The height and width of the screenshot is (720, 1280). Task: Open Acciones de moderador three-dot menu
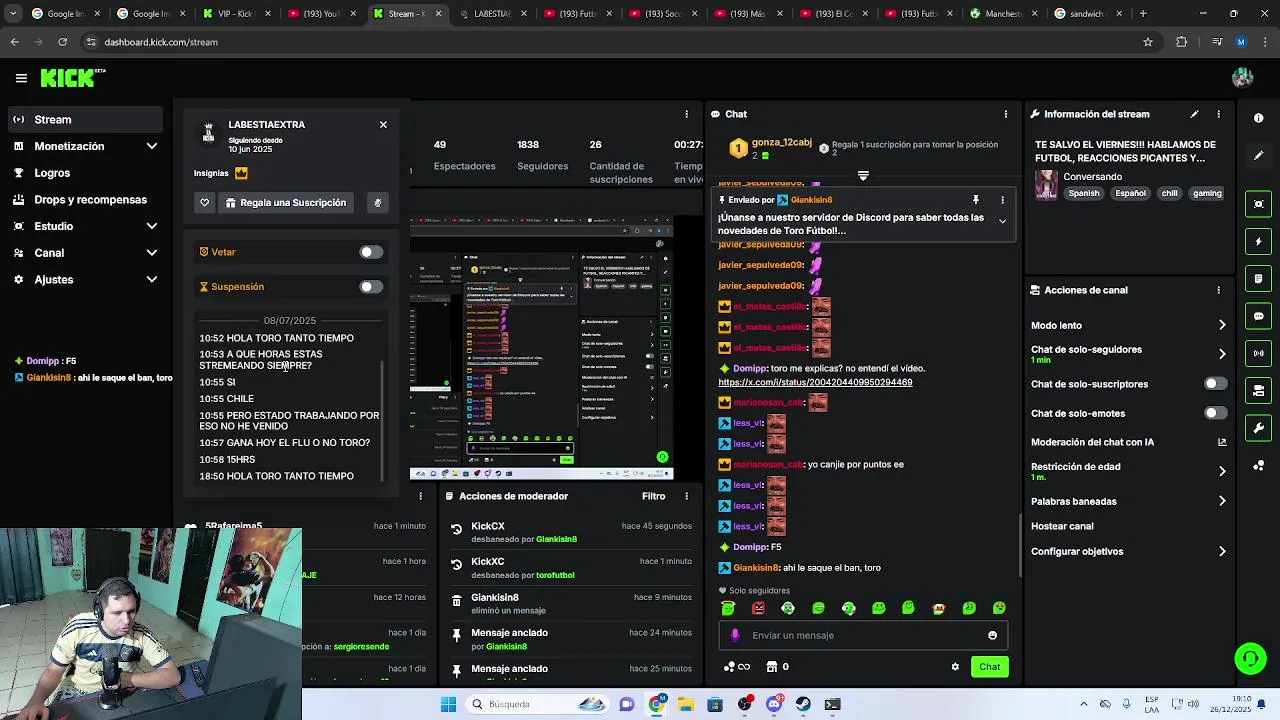click(x=686, y=496)
